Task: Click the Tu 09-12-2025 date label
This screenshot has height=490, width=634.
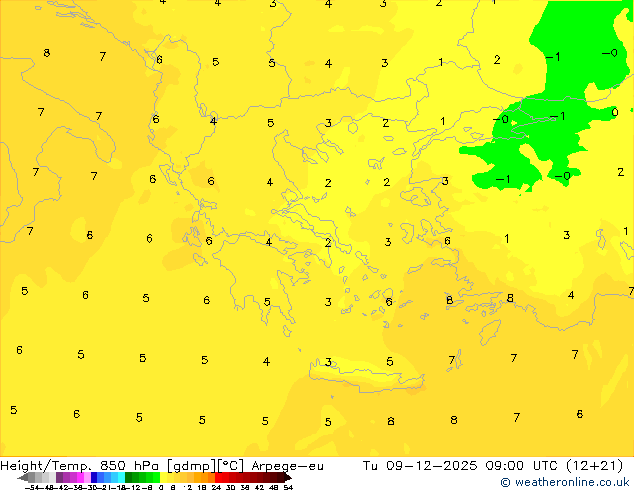Action: [420, 466]
